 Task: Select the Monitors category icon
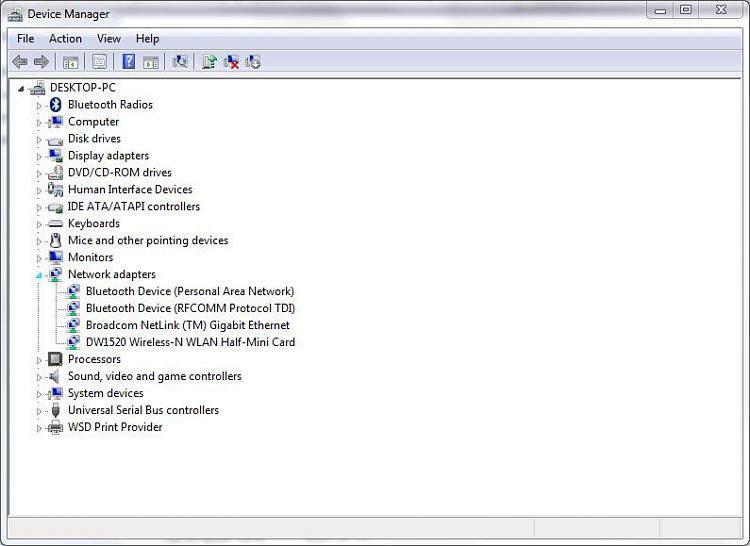pyautogui.click(x=55, y=258)
